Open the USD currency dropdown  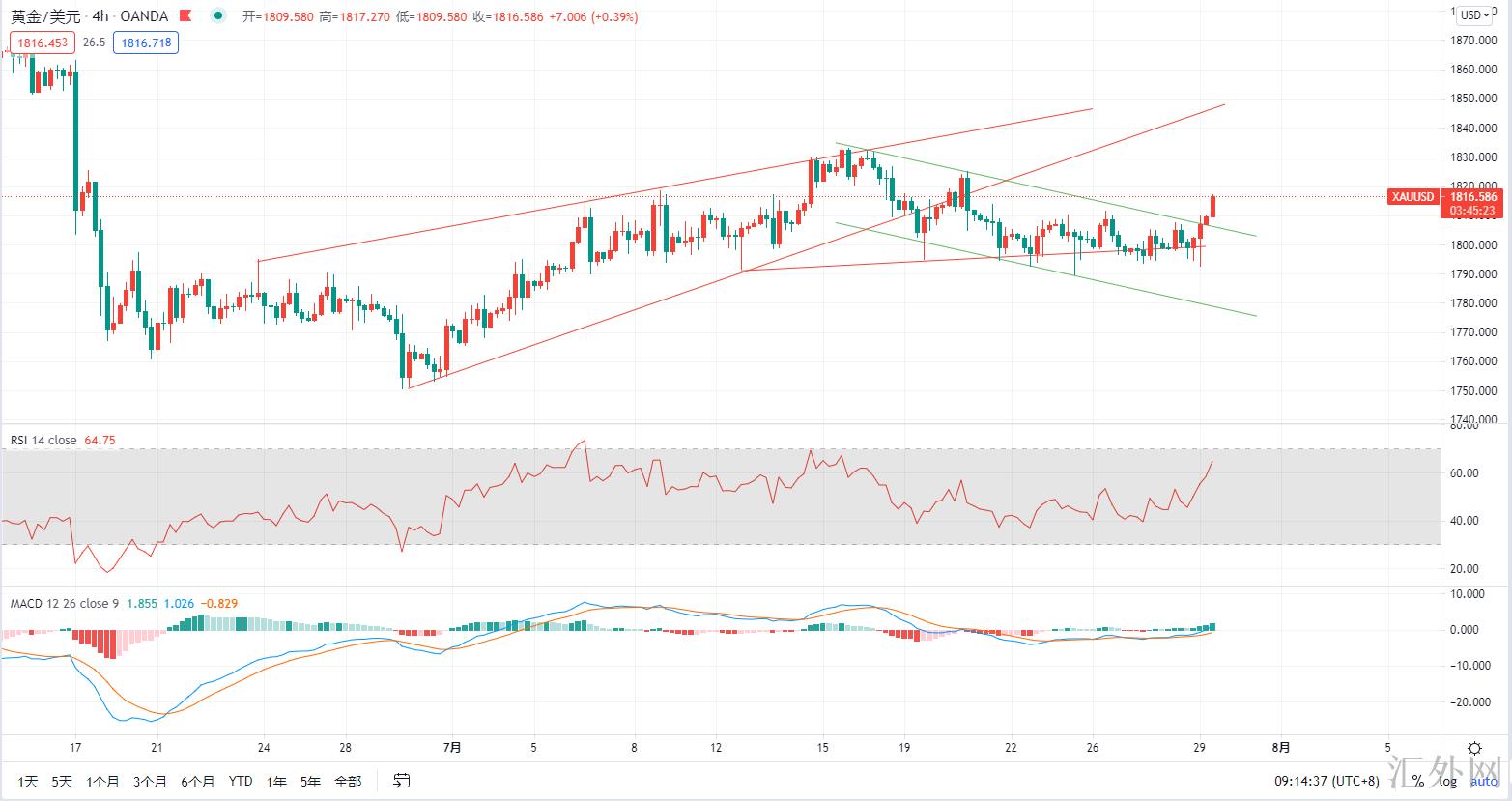[1474, 14]
